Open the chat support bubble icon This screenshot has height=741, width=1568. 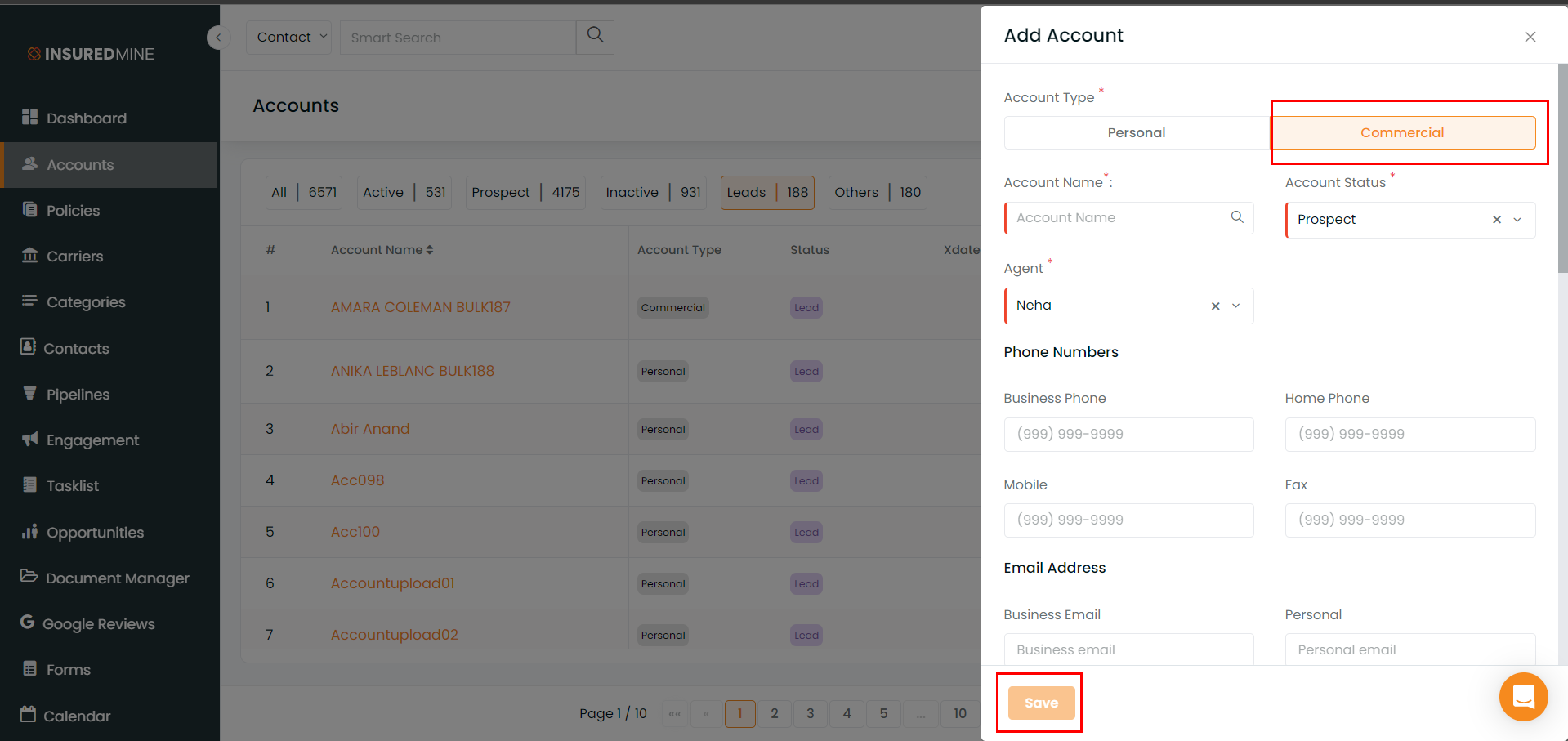pyautogui.click(x=1523, y=697)
